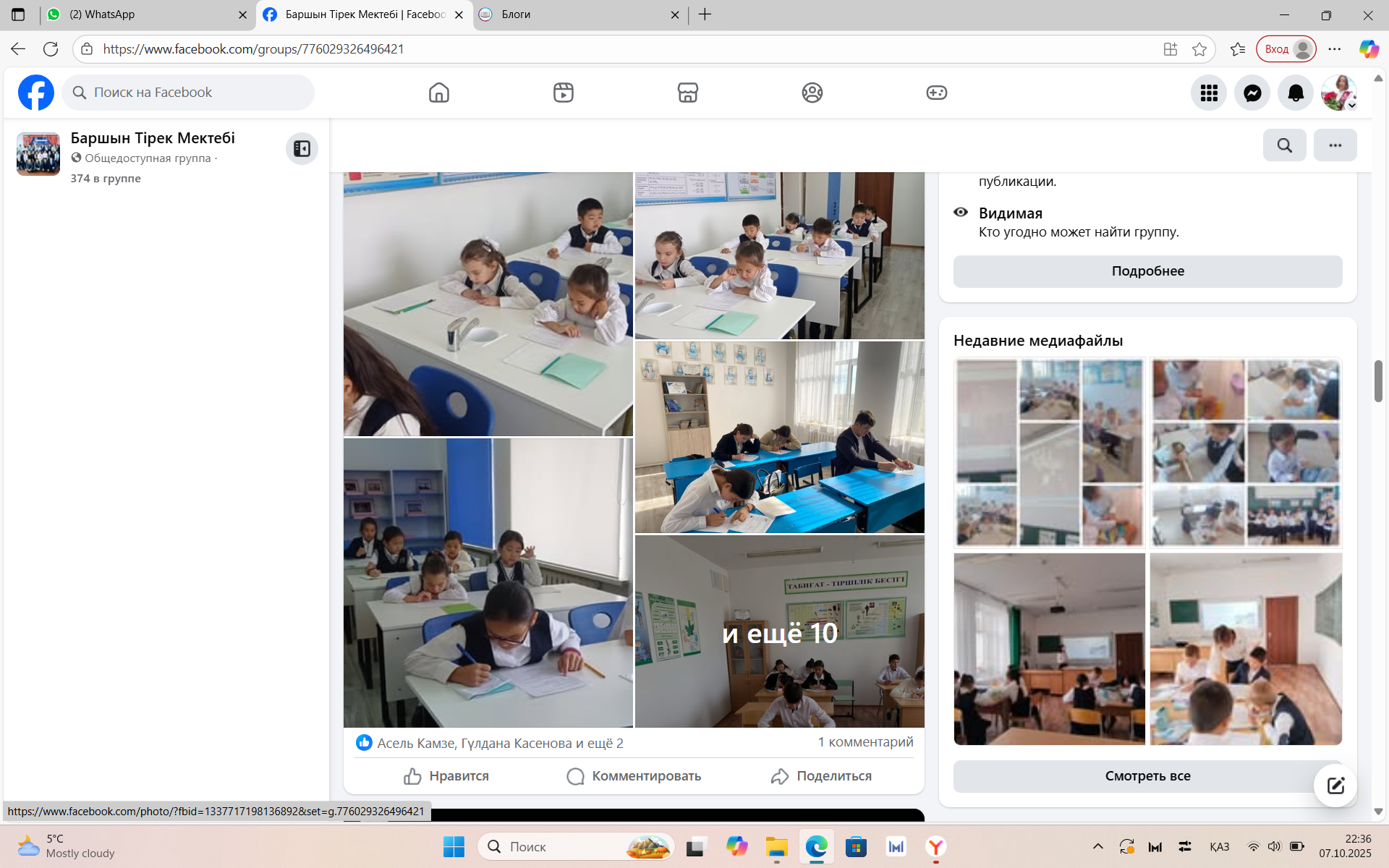Add this page to browser favorites
Screen dimensions: 1389x868
(1199, 49)
